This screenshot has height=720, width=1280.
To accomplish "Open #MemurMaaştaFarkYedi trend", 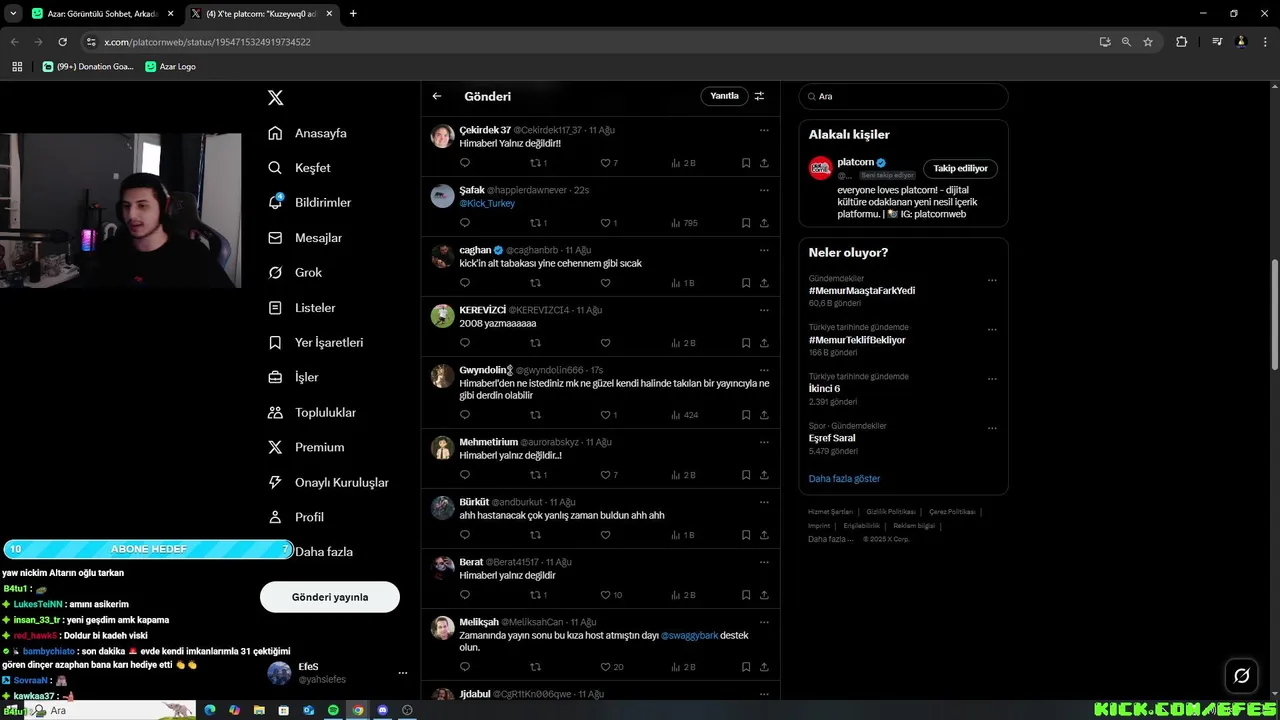I will click(862, 290).
